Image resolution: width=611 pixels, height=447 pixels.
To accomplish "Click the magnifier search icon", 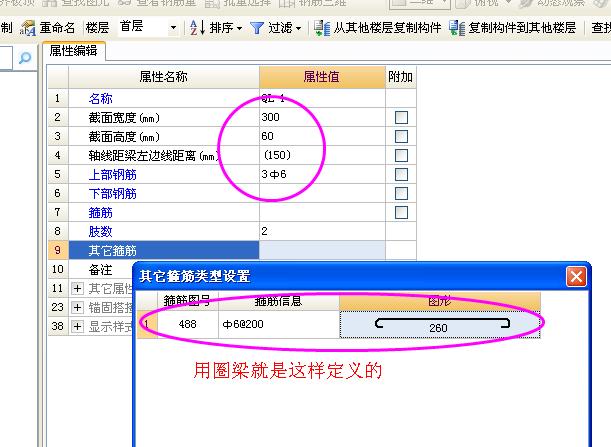I will pos(25,58).
